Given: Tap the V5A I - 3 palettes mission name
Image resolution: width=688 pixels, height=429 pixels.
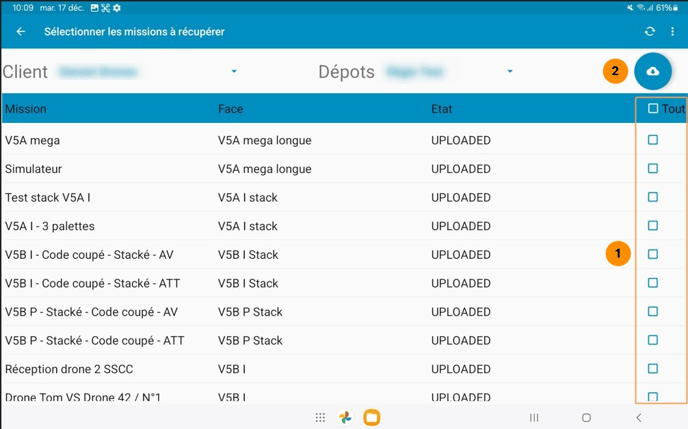Looking at the screenshot, I should [50, 226].
